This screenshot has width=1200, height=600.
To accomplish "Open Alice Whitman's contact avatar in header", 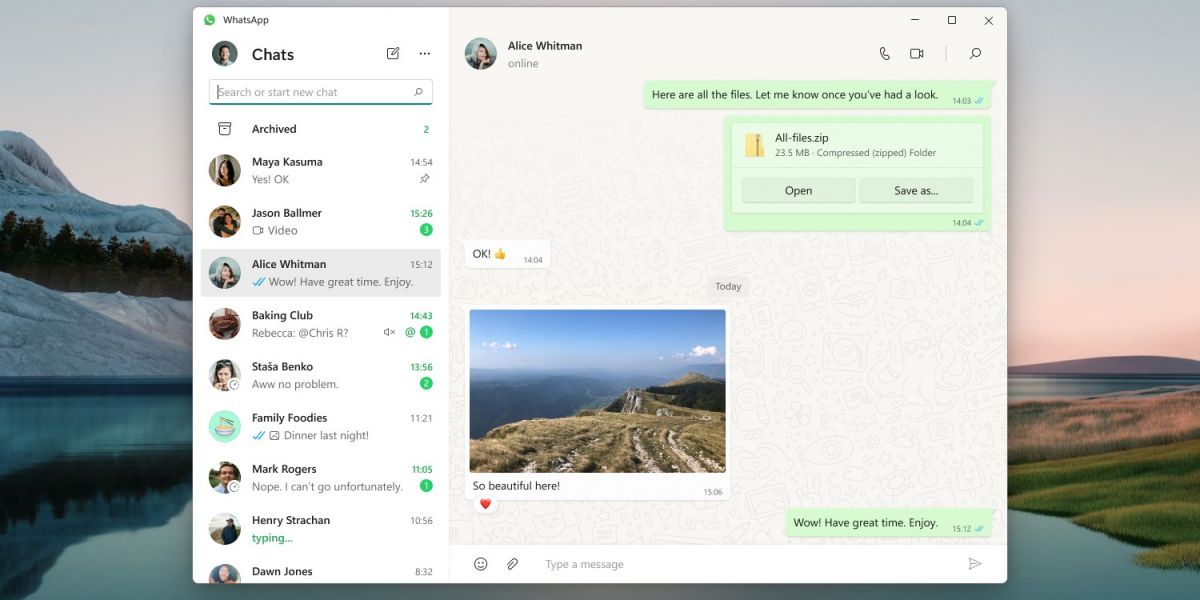I will point(481,54).
